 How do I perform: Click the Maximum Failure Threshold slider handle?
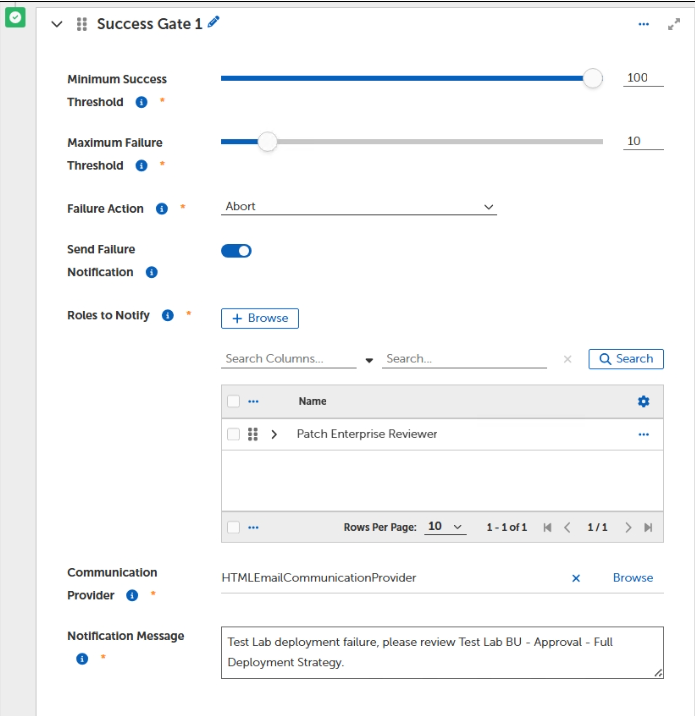point(267,142)
